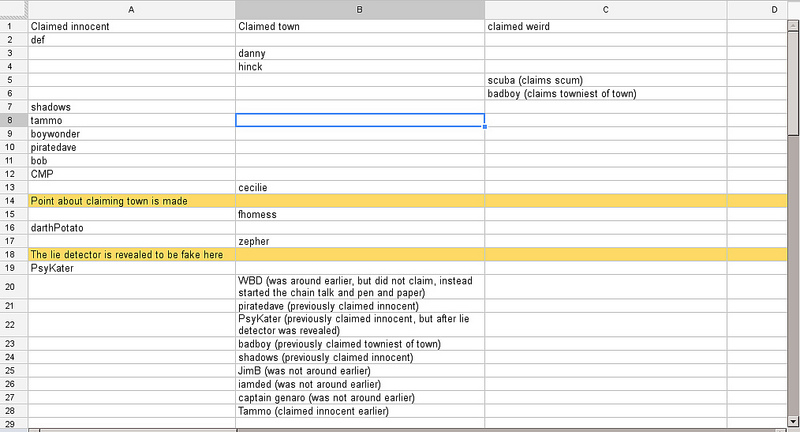Viewport: 800px width, 432px height.
Task: Click the 'Claimed town' header cell
Action: coord(360,26)
